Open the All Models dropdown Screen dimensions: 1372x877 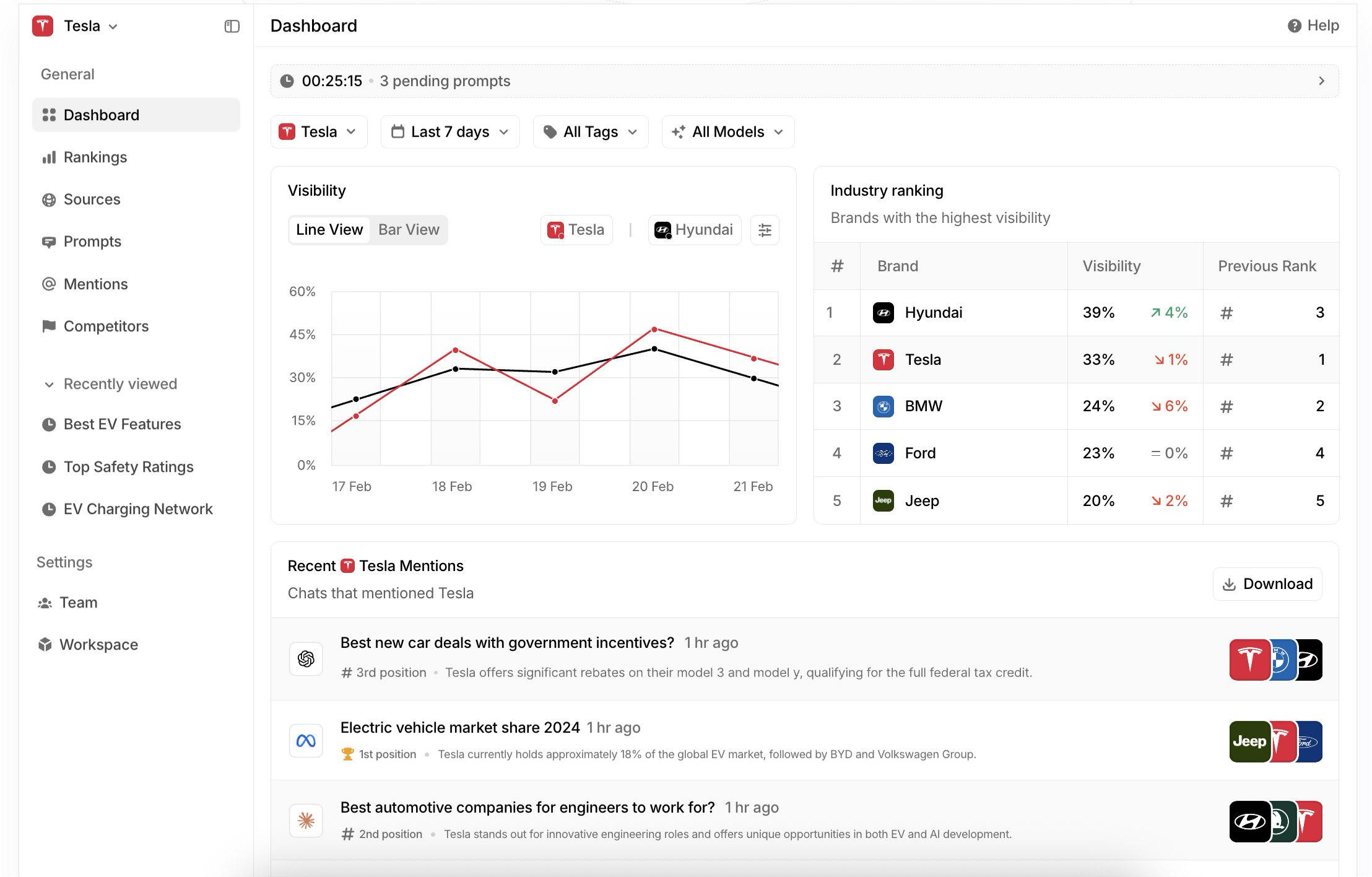[727, 132]
